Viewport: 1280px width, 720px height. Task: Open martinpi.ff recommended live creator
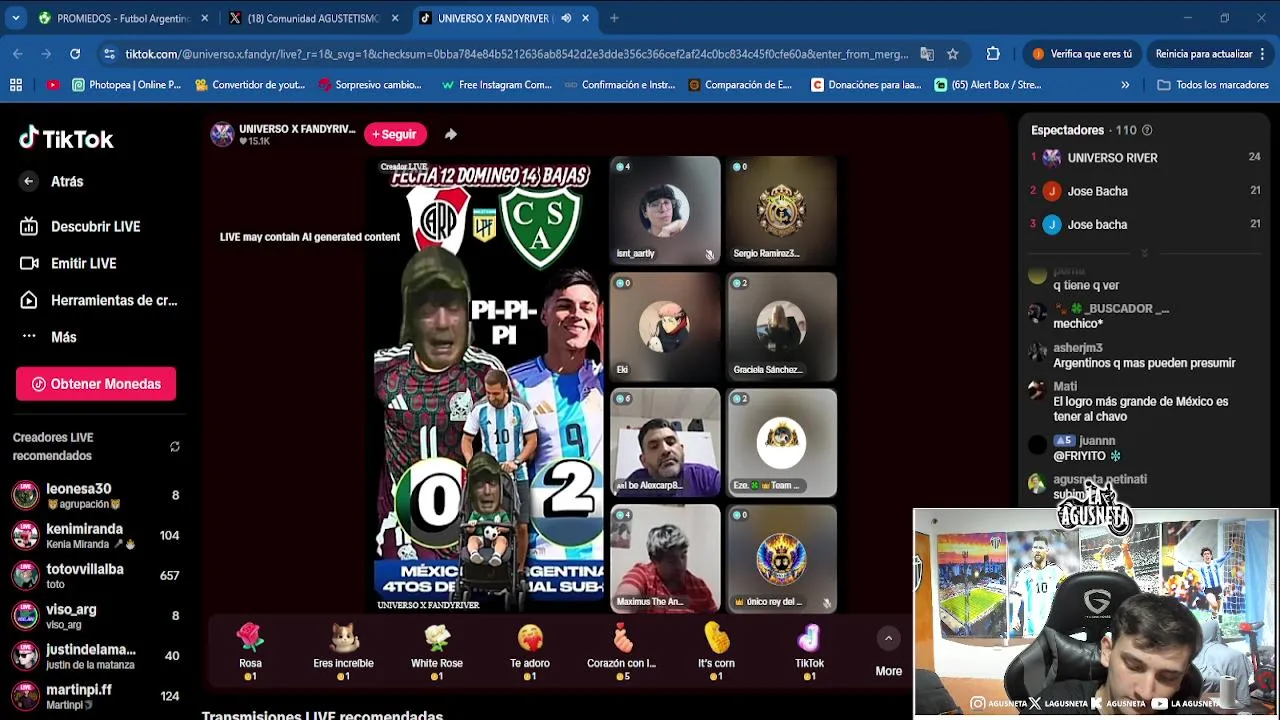(x=95, y=696)
